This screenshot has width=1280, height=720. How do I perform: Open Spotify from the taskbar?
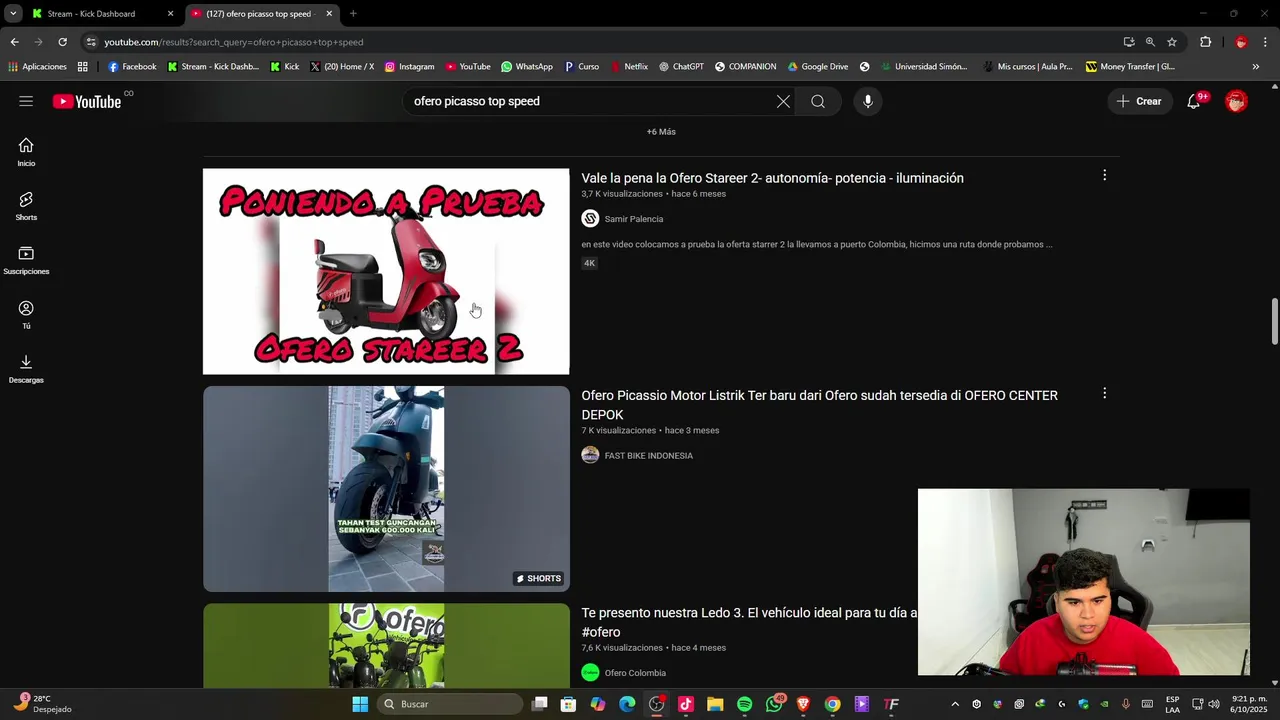(744, 704)
